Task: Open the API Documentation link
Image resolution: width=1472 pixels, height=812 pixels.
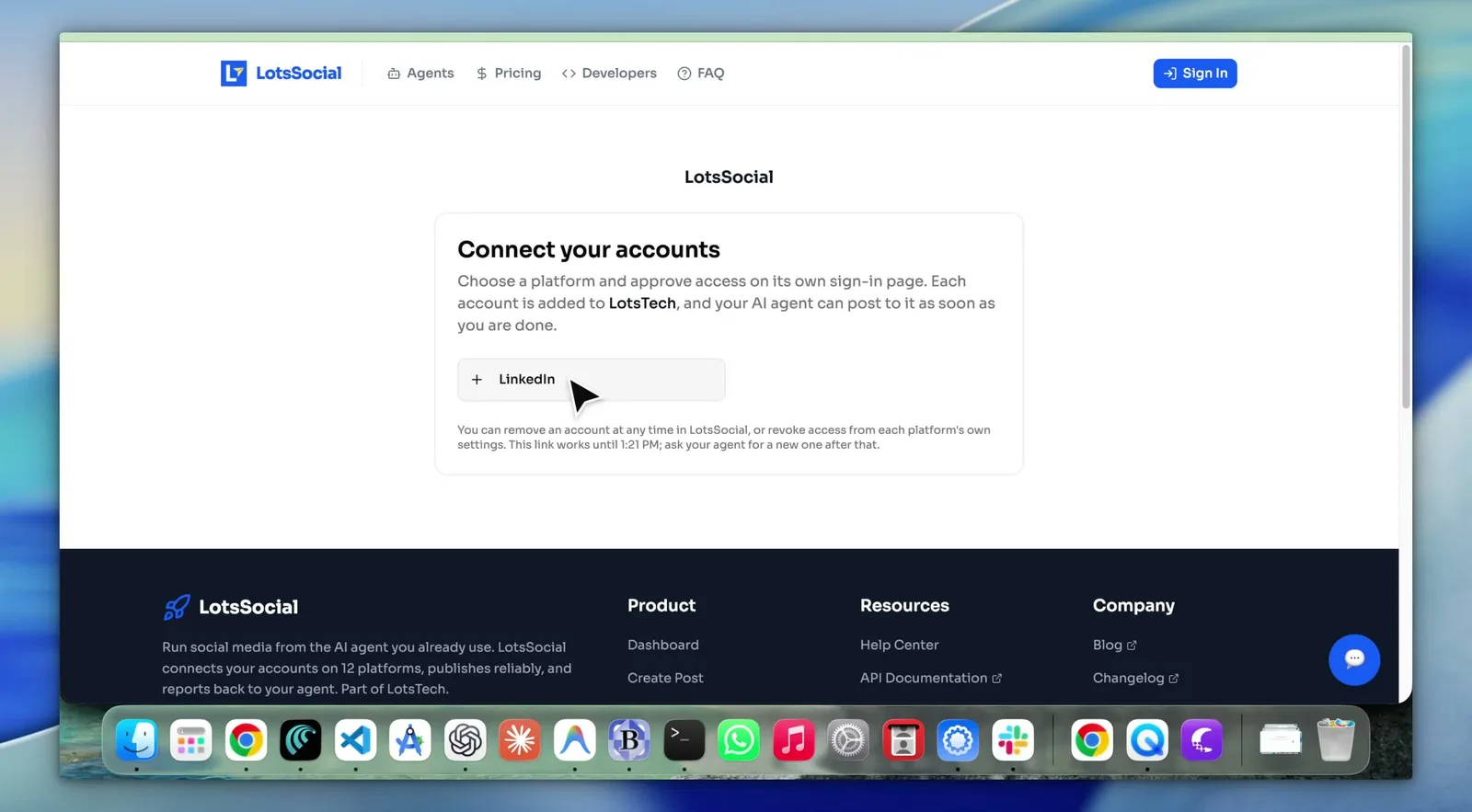Action: 931,678
